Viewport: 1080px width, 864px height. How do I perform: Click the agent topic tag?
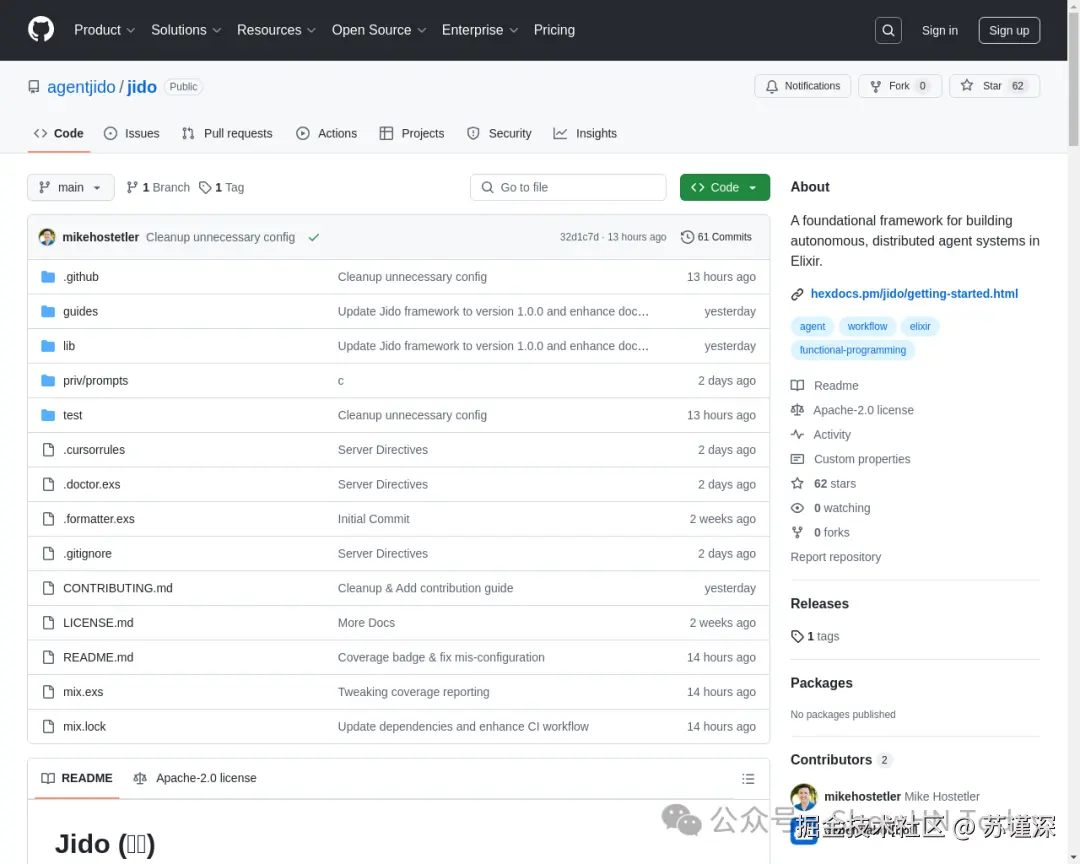[812, 327]
